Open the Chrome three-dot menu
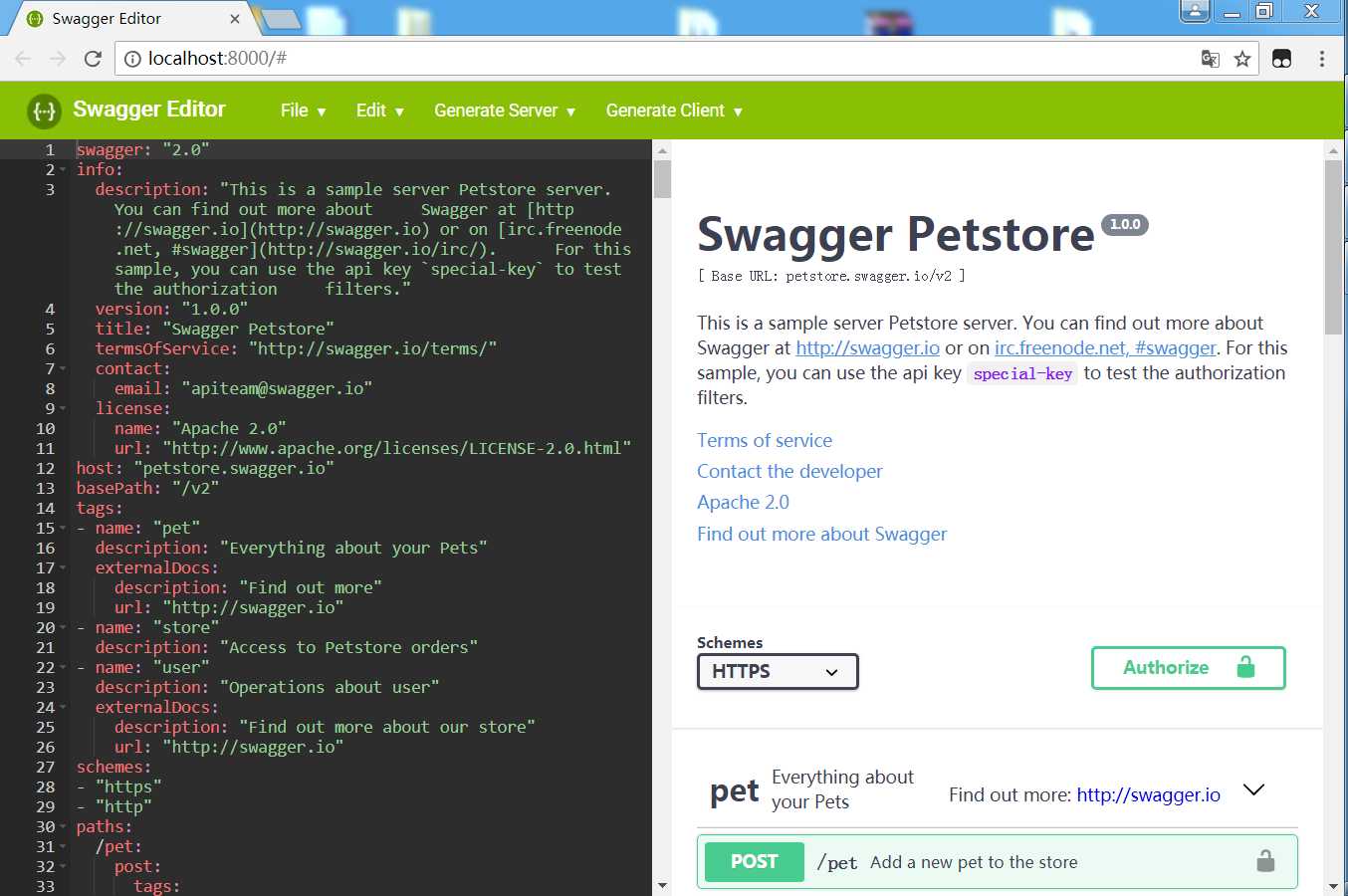Screen dimensions: 1348x896 1322,59
